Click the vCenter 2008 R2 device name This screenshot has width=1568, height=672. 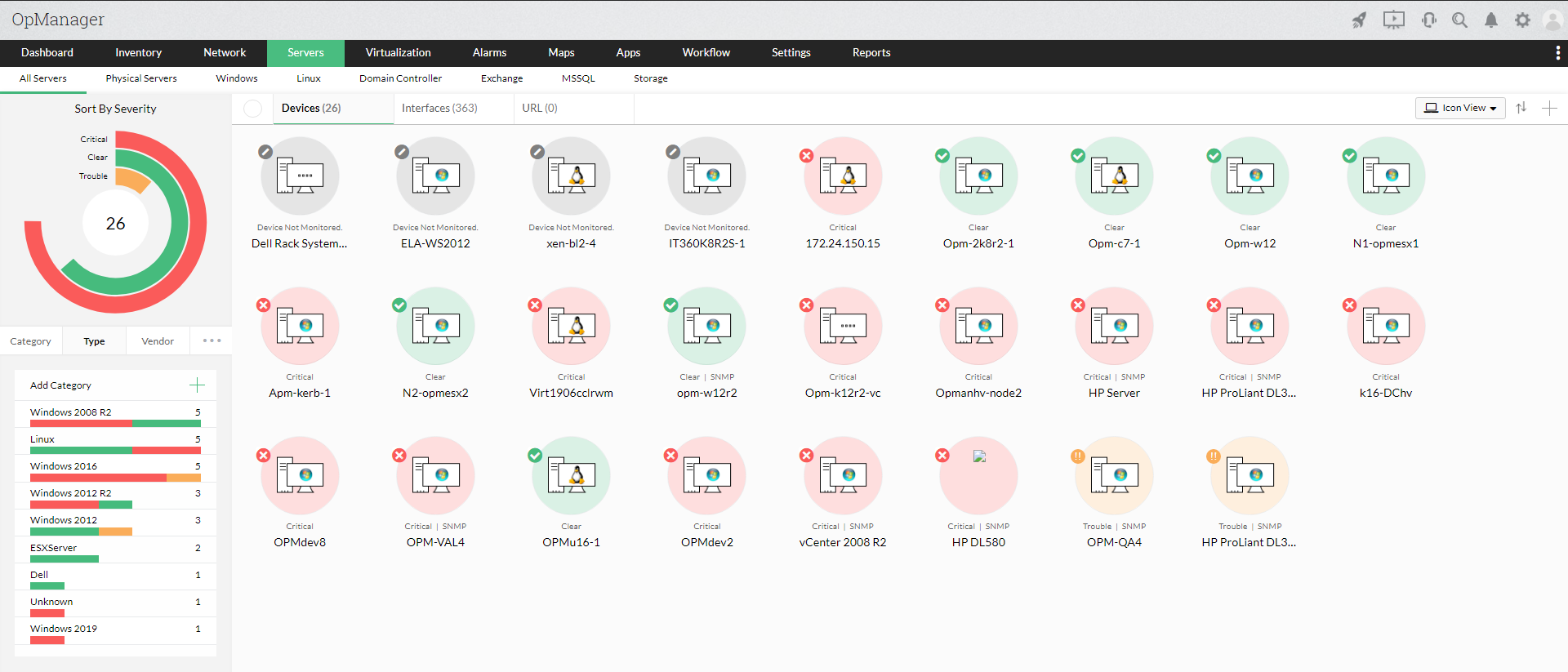(x=843, y=542)
